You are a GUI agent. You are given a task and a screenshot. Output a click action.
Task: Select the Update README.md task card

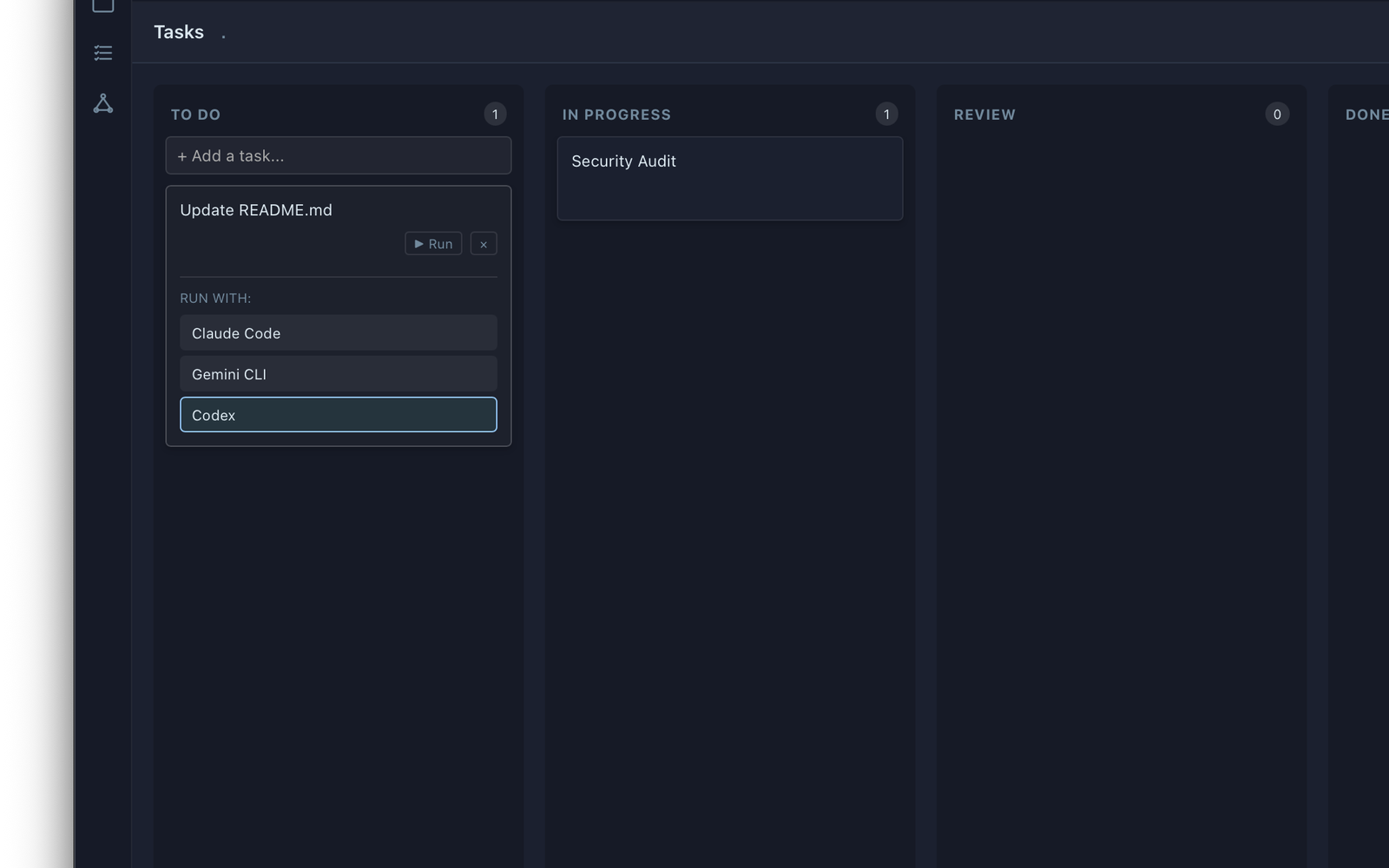point(256,209)
